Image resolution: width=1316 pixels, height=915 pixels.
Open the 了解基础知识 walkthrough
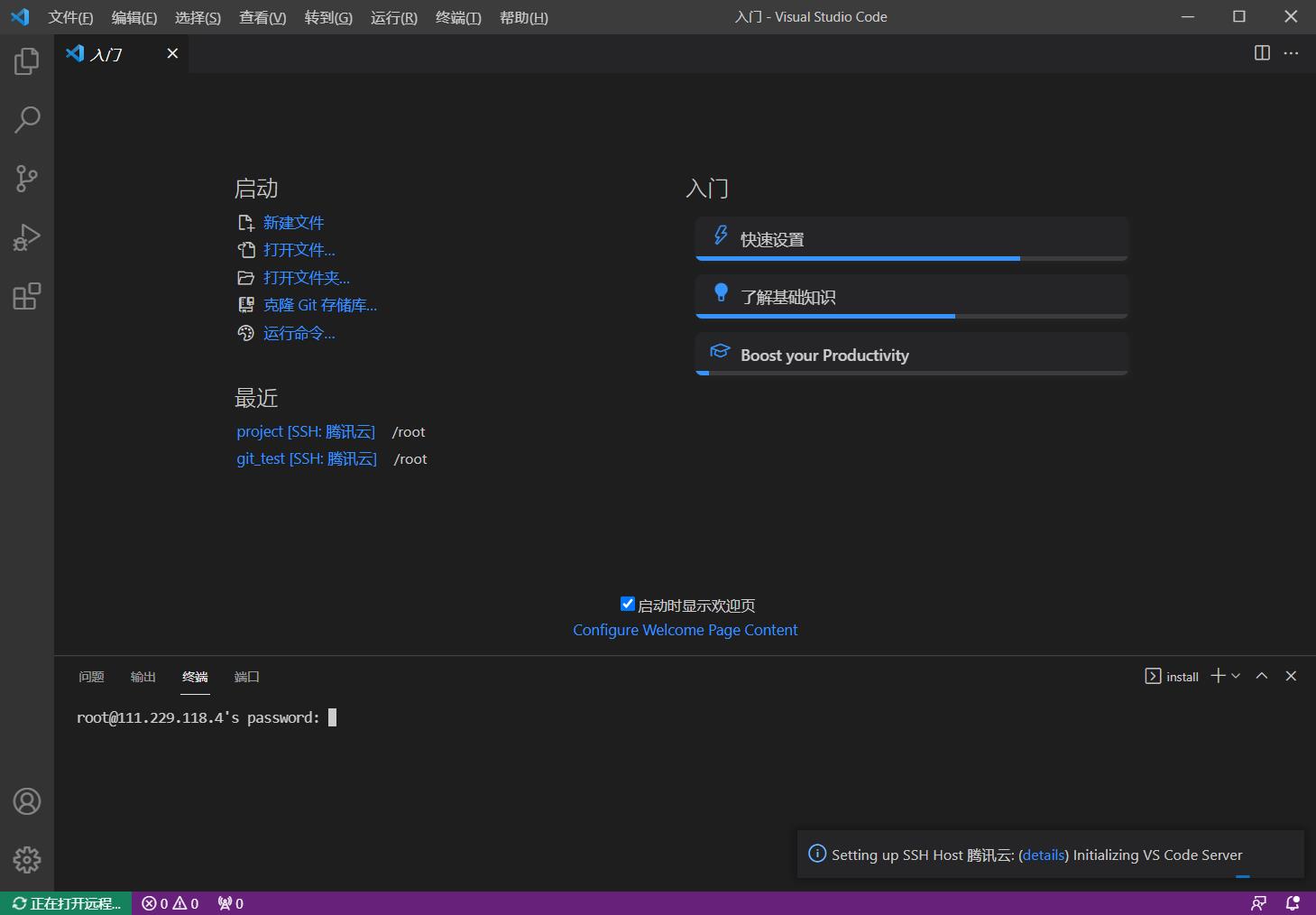click(912, 296)
